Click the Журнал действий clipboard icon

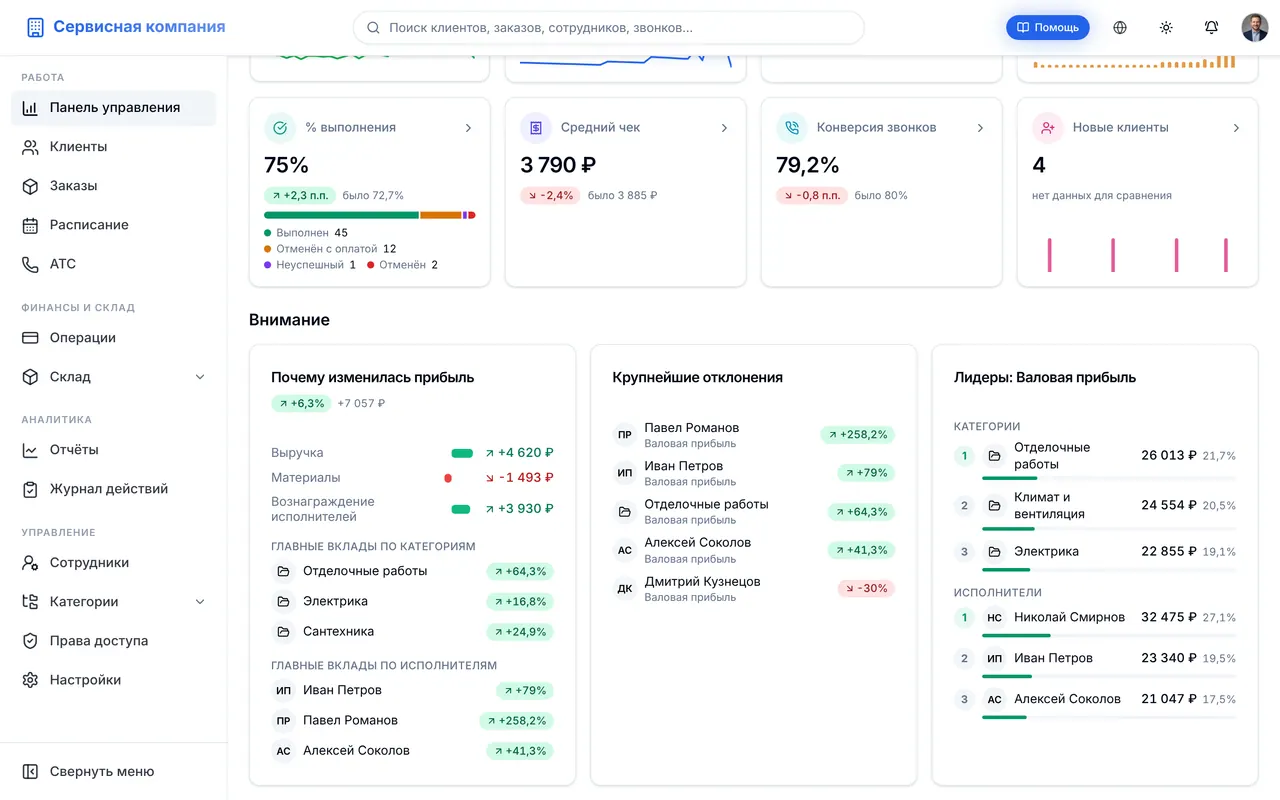30,489
